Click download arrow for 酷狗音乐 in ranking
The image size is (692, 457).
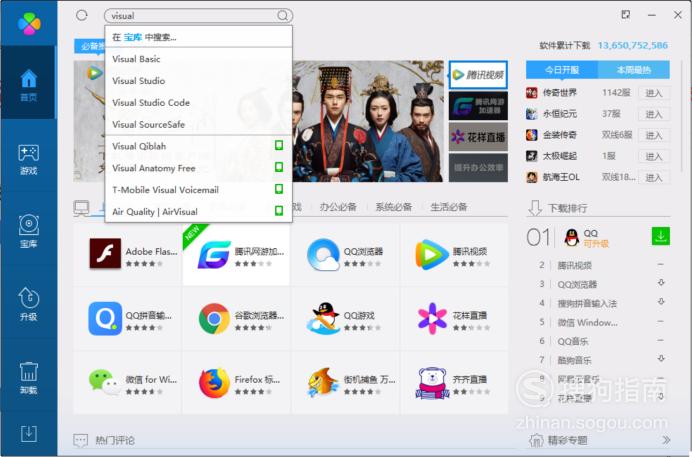click(x=661, y=359)
